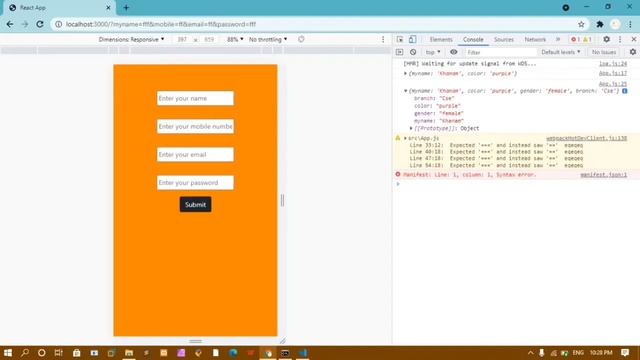Open the Chrome three-dot menu
Screen dimensions: 640x360
coord(630,24)
